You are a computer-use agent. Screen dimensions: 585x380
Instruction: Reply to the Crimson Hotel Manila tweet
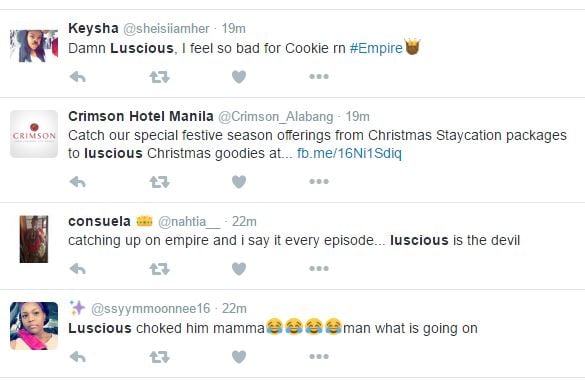tap(78, 182)
